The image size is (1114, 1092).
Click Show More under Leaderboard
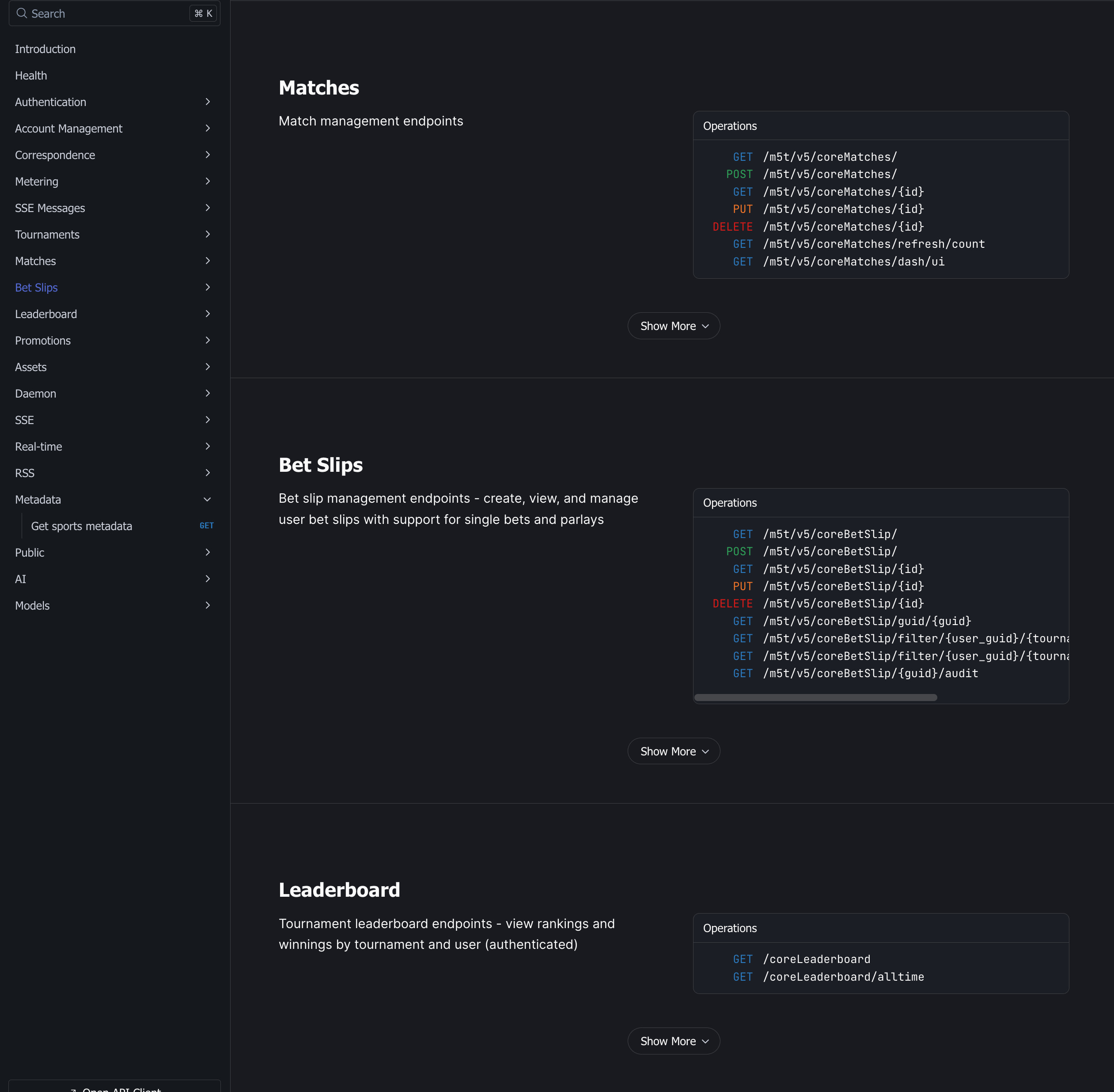click(x=674, y=1041)
